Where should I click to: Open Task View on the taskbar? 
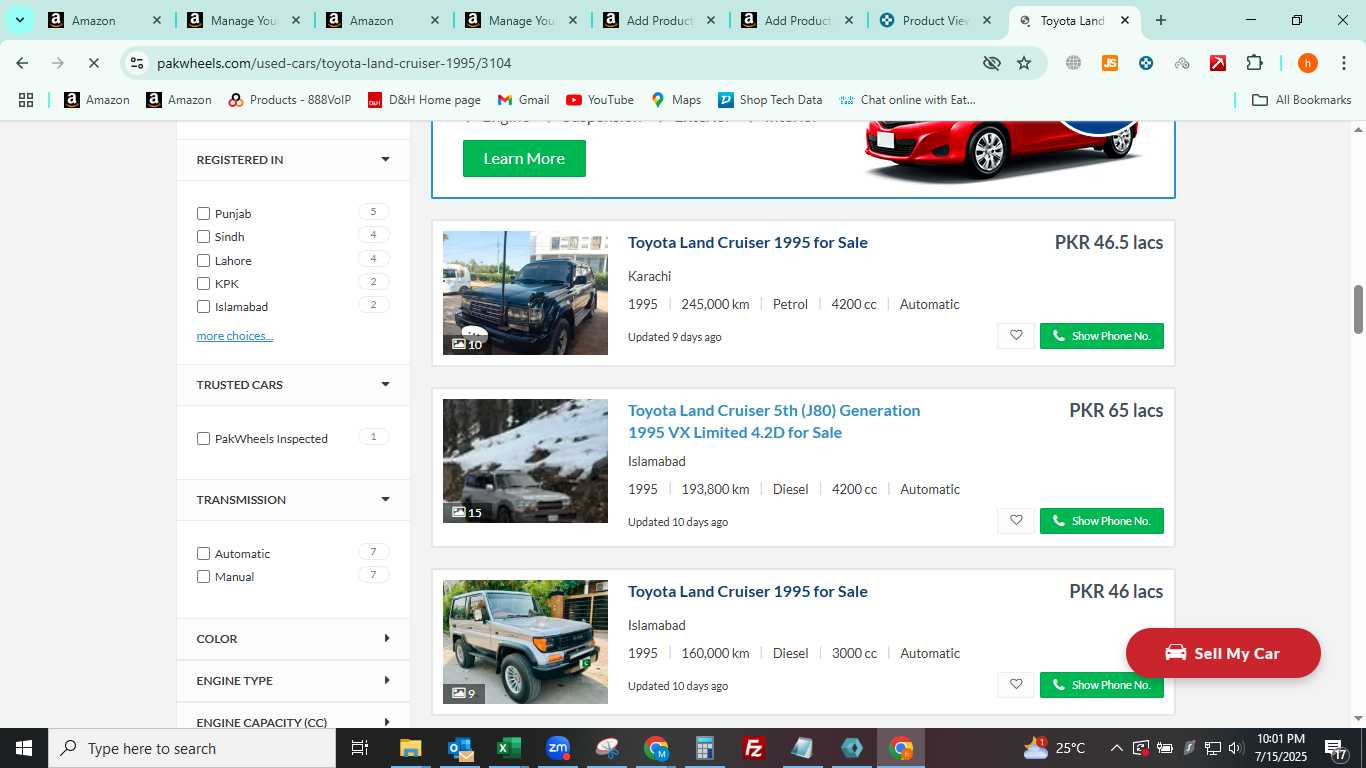pos(360,748)
